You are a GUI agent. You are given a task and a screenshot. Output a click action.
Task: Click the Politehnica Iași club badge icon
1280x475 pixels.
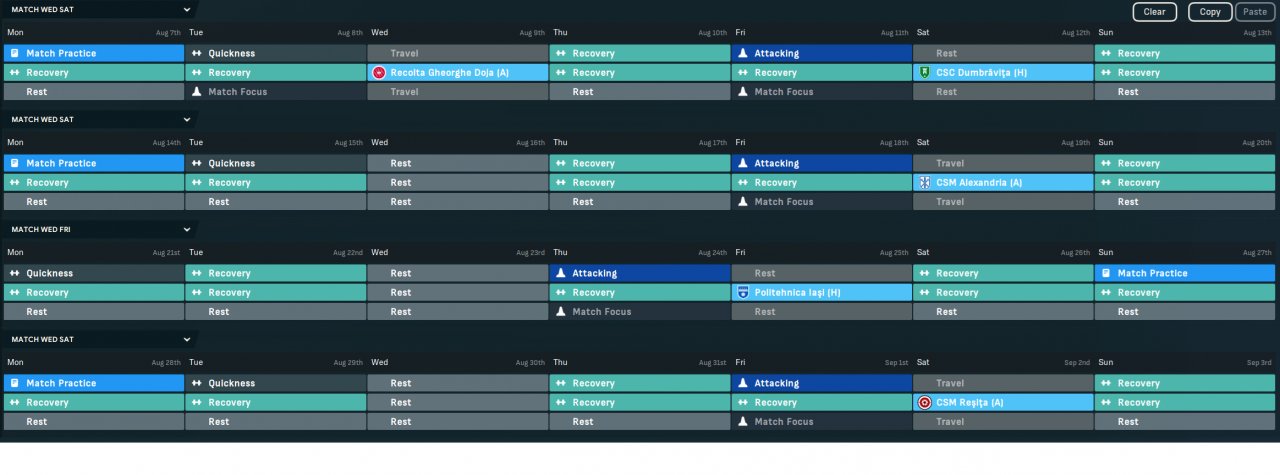point(742,293)
